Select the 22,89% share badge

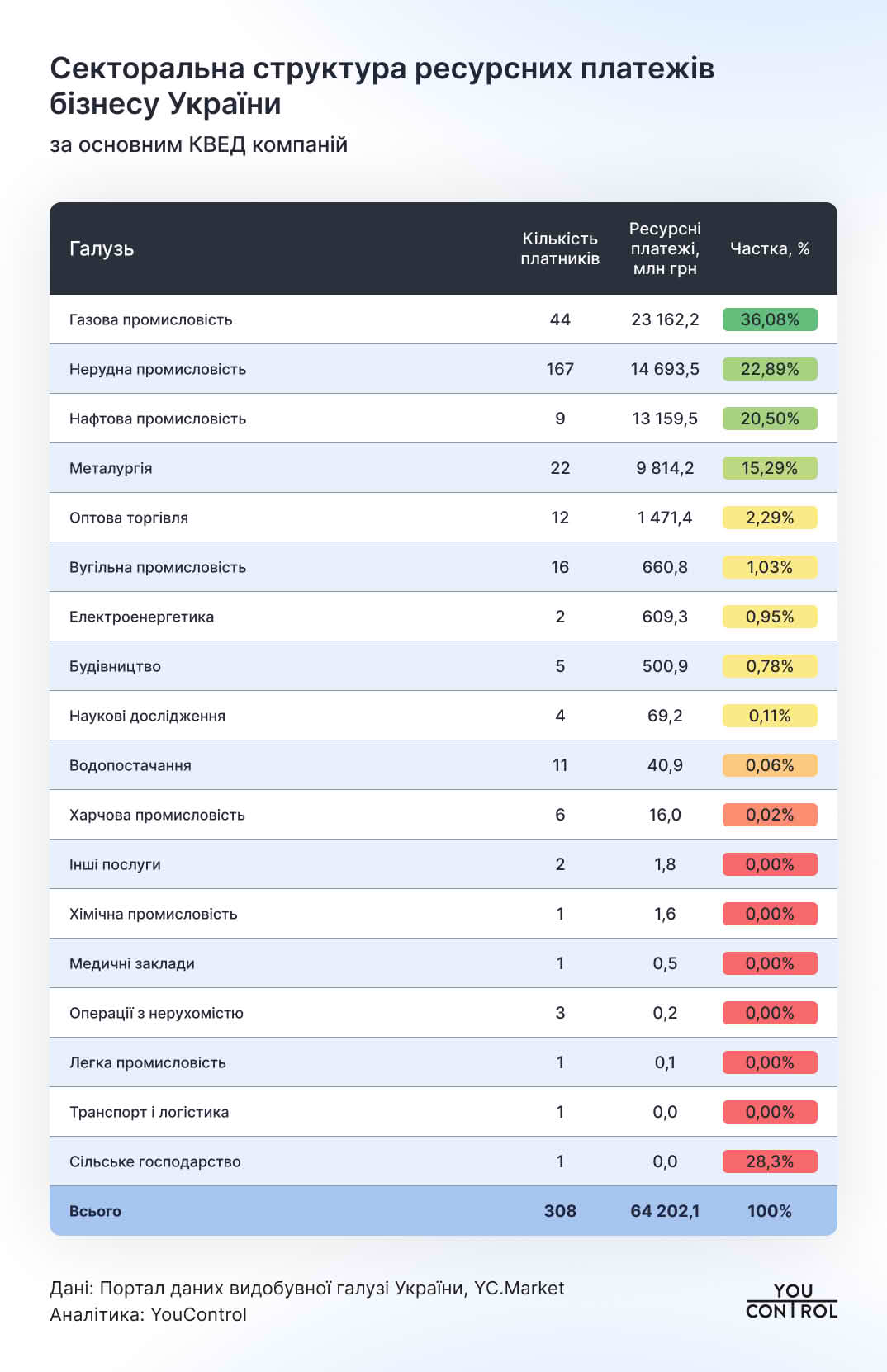pyautogui.click(x=769, y=369)
